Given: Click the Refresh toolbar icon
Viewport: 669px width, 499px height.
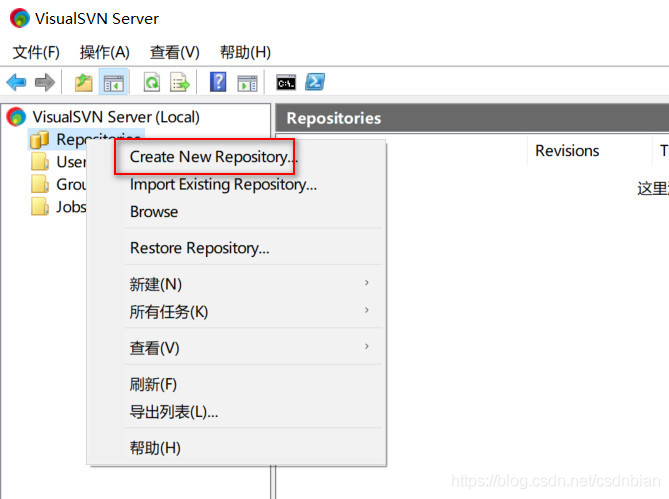Looking at the screenshot, I should click(151, 82).
